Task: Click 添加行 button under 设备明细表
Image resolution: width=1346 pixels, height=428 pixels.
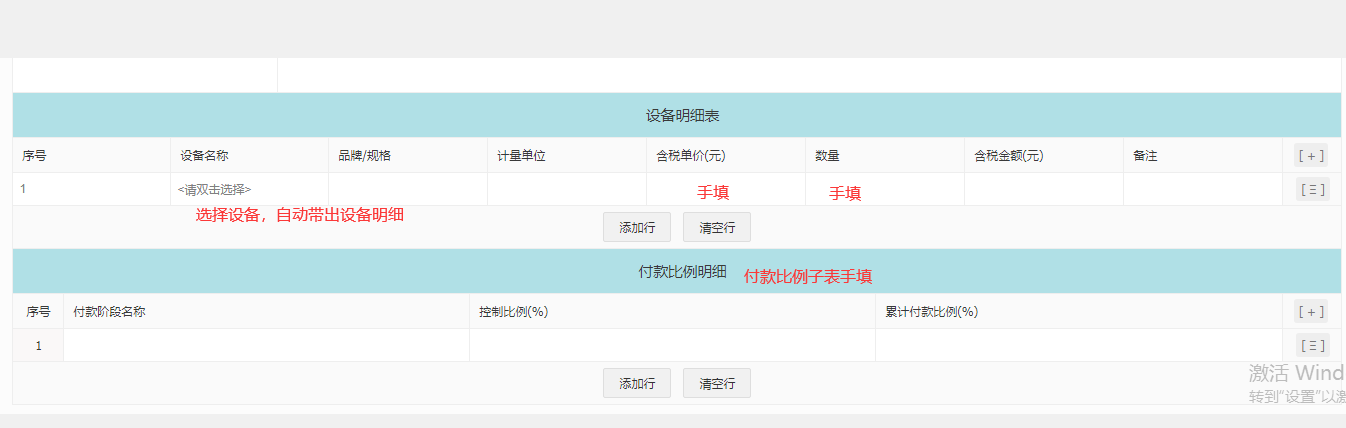Action: click(x=637, y=227)
